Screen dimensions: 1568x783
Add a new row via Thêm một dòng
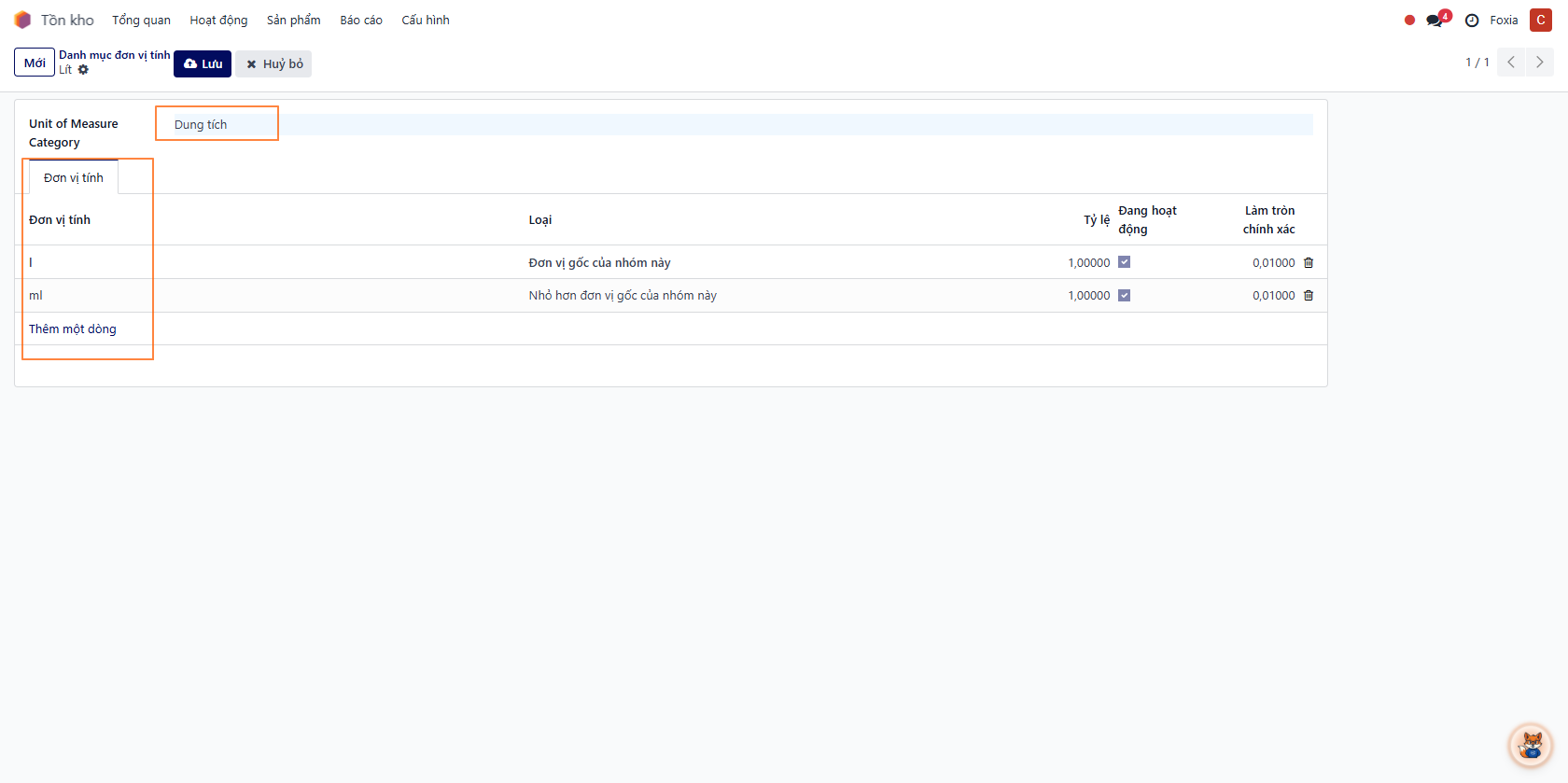click(73, 329)
